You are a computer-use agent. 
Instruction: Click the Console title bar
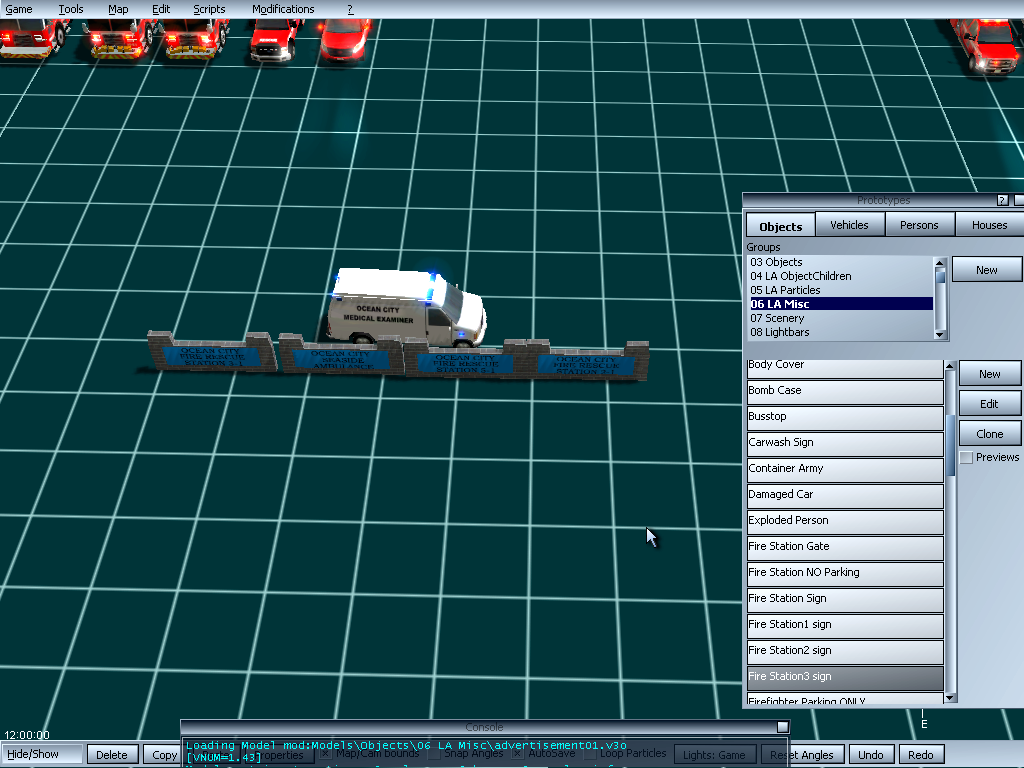(485, 727)
